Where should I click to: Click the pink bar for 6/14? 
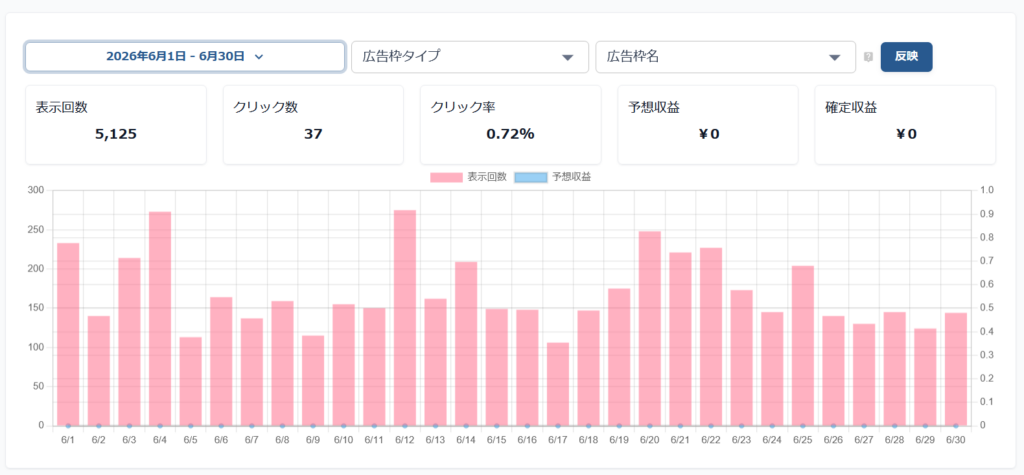coord(466,344)
